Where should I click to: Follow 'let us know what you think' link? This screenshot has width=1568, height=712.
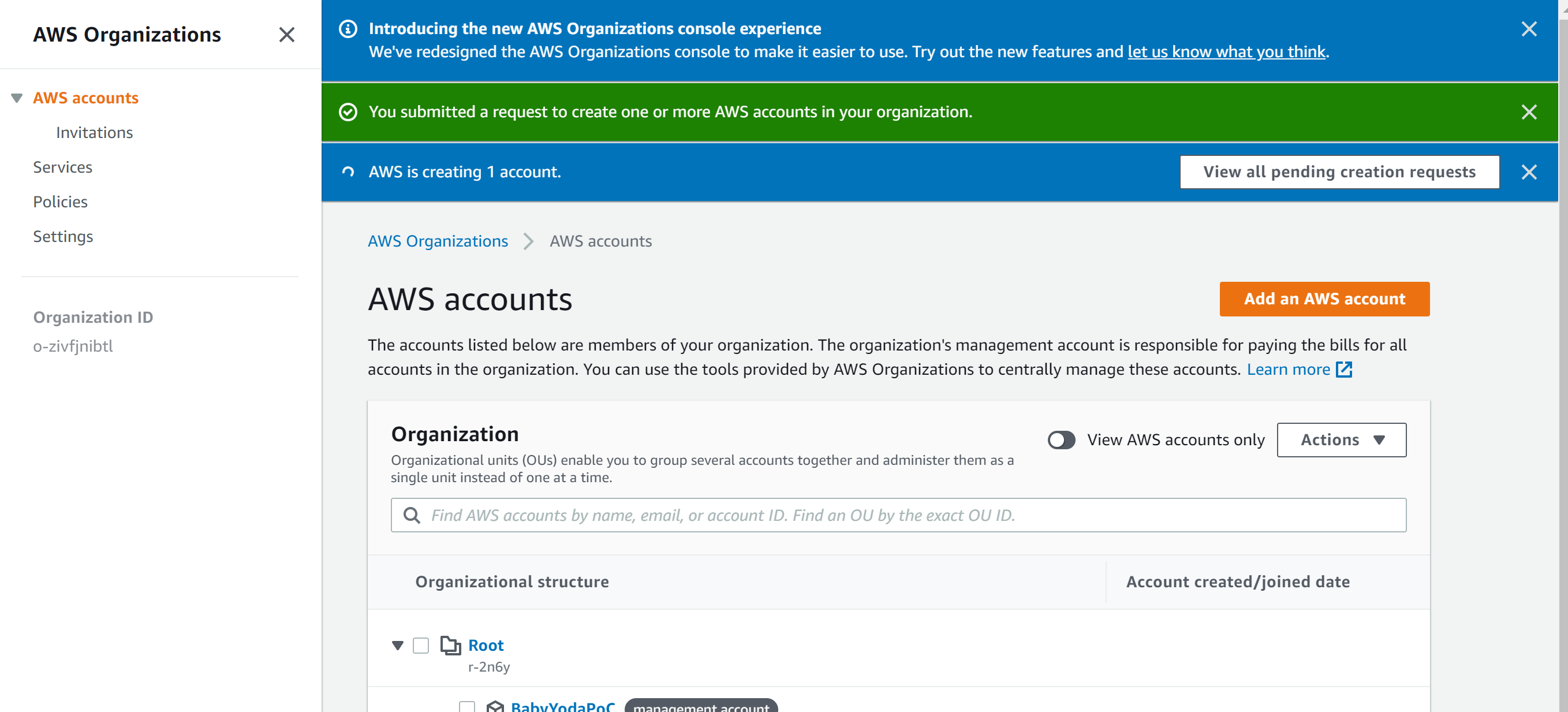pyautogui.click(x=1226, y=52)
